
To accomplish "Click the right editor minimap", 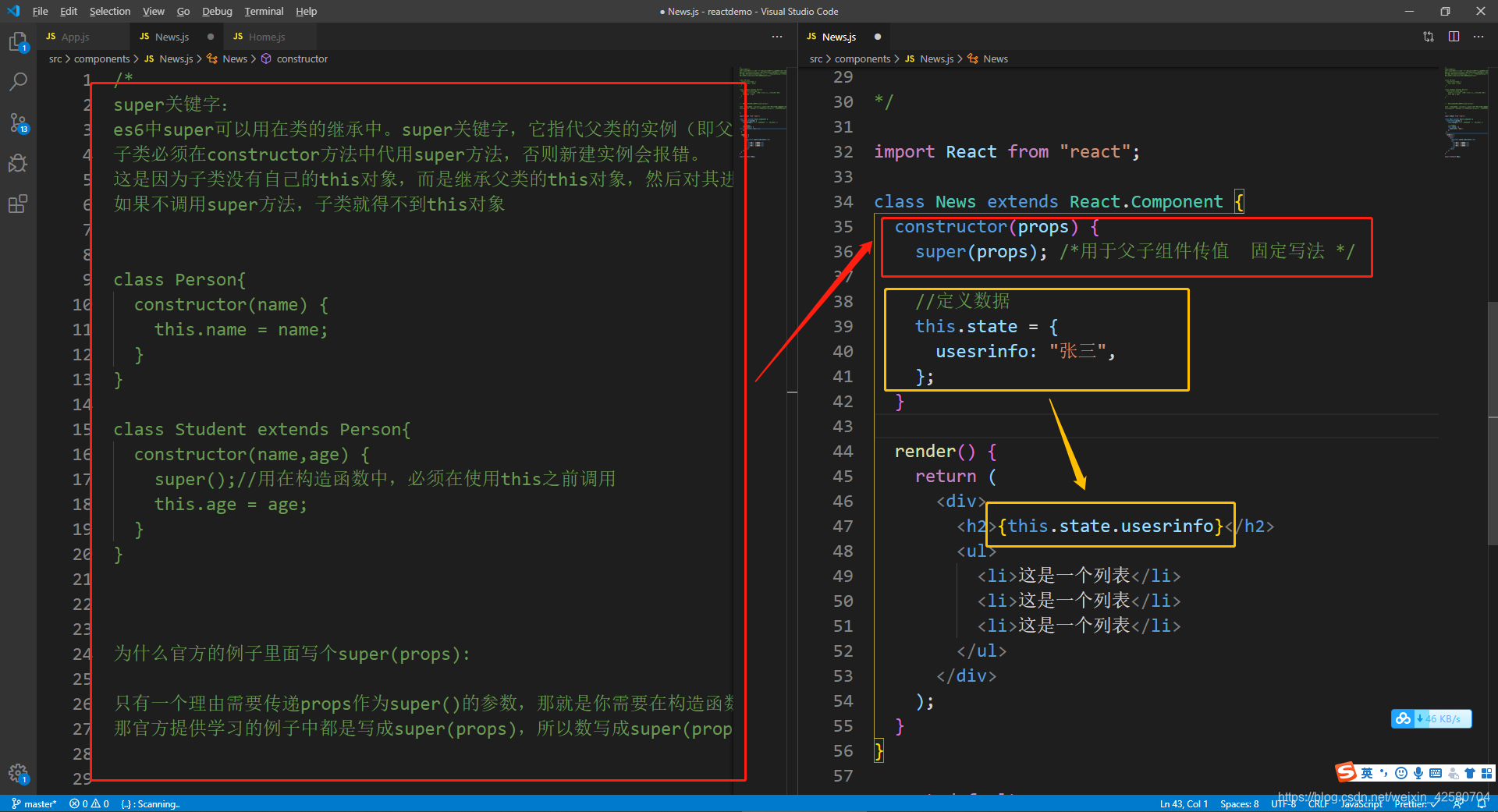I will coord(1465,113).
